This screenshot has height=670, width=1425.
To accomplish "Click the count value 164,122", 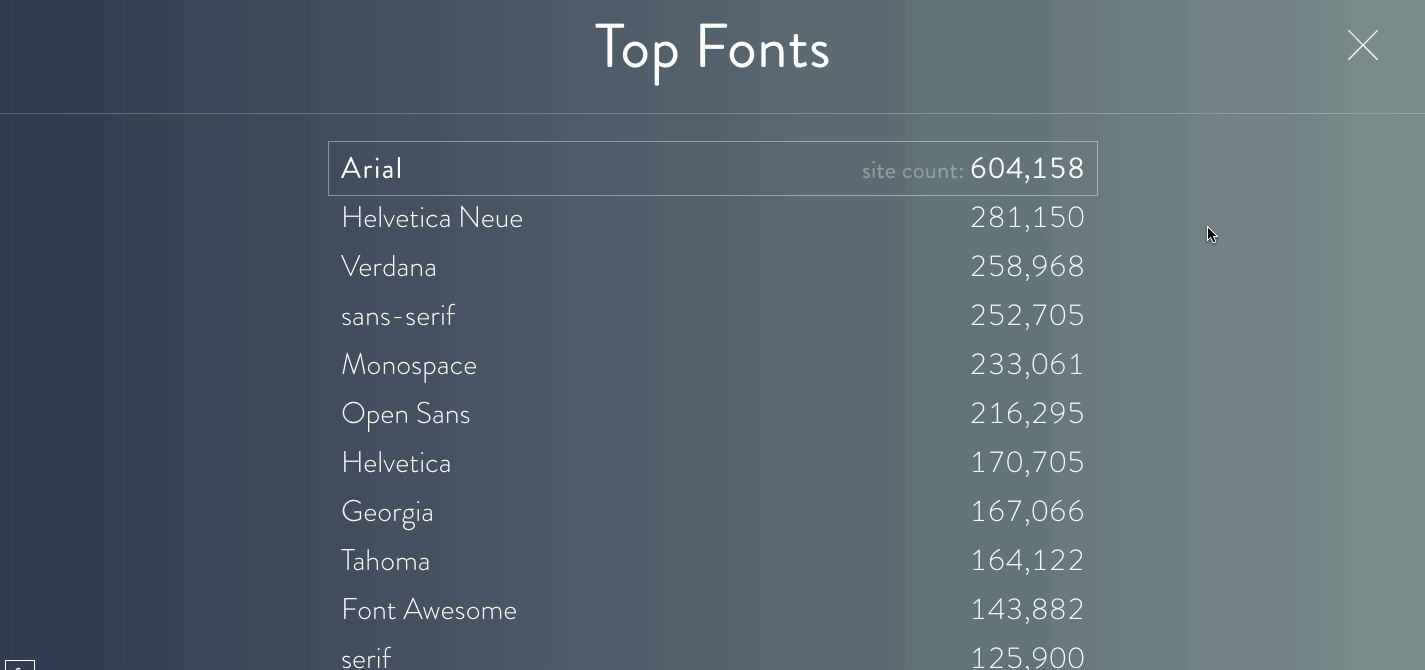I will pos(1027,561).
